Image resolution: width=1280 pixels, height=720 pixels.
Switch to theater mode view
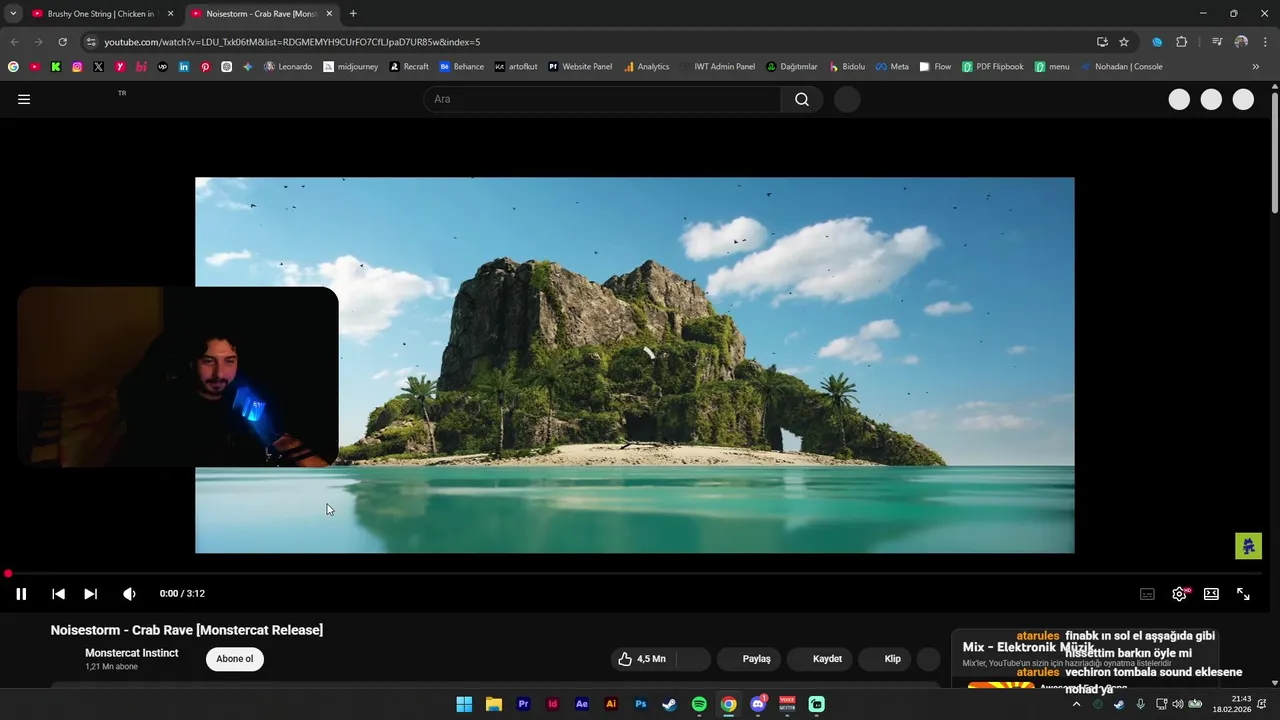tap(1211, 594)
